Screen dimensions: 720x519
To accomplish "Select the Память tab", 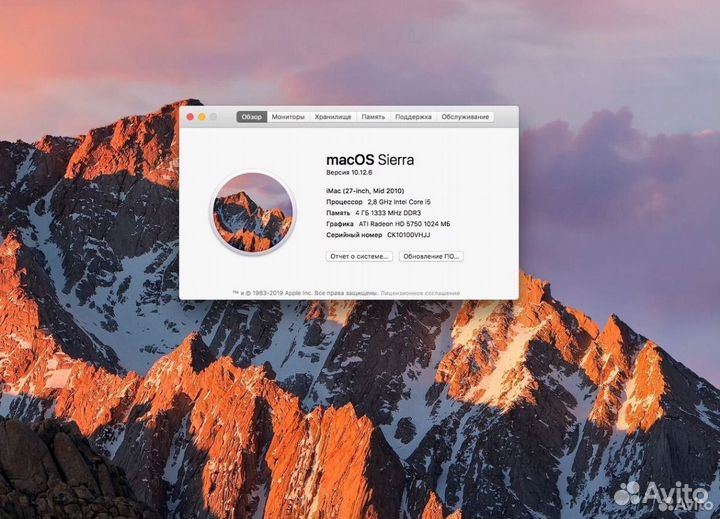I will pos(373,117).
